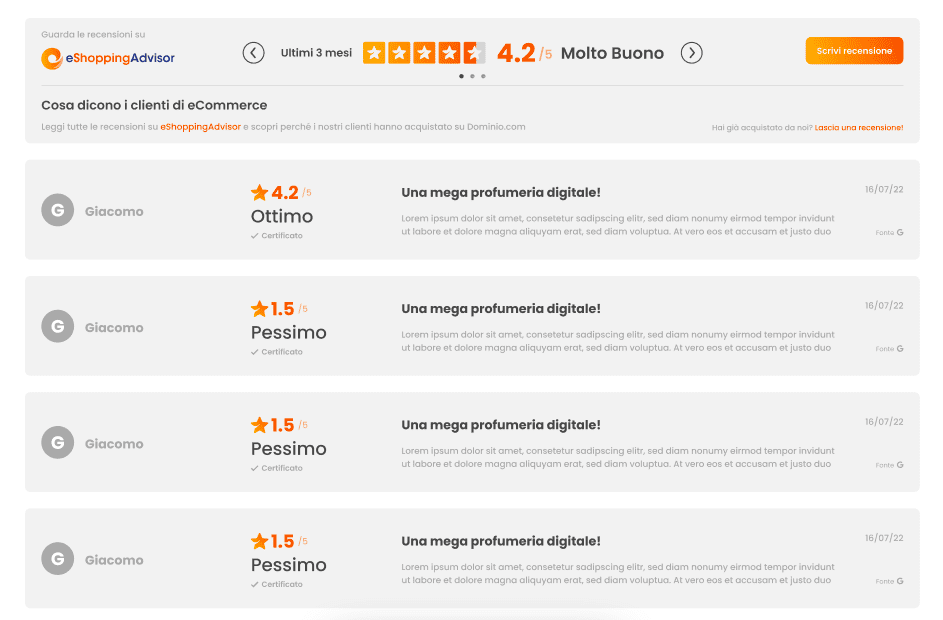Click Certificato badge in the last review
This screenshot has width=943, height=620.
coord(277,584)
